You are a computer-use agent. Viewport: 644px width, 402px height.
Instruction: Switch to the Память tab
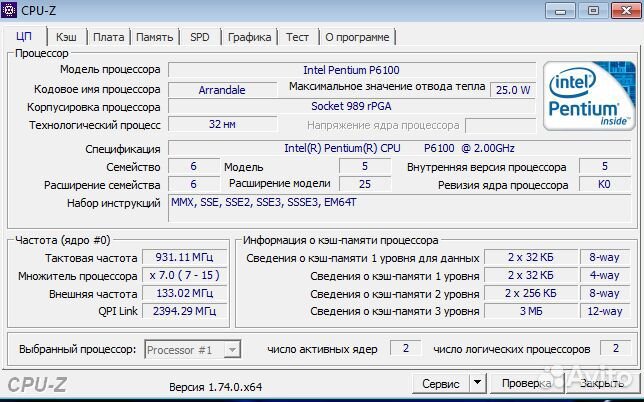[154, 37]
